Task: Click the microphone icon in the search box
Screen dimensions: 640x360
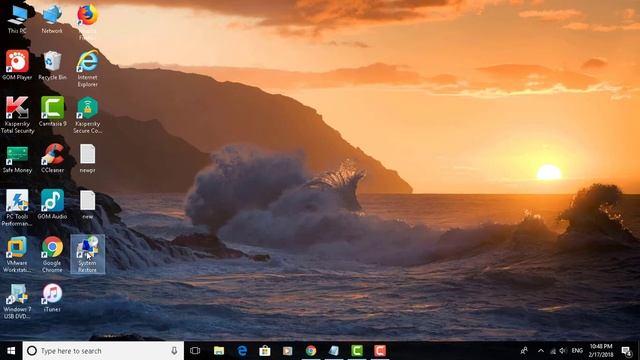Action: (174, 351)
